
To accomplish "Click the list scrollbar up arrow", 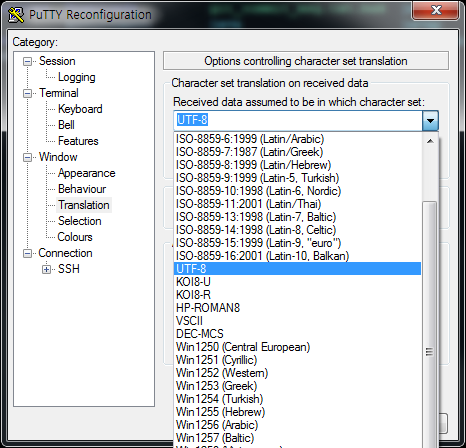I will [x=430, y=141].
